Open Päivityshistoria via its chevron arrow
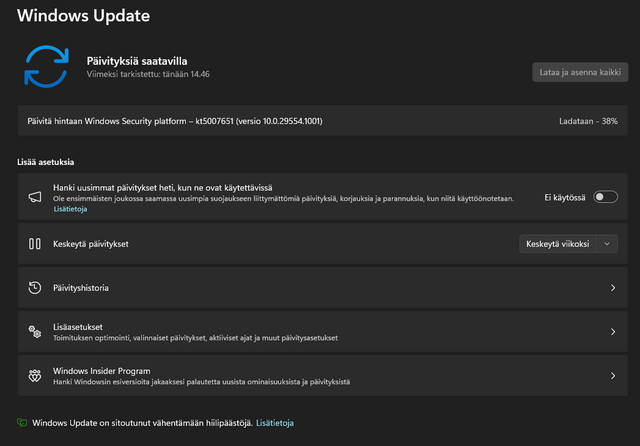This screenshot has width=640, height=446. coord(612,288)
